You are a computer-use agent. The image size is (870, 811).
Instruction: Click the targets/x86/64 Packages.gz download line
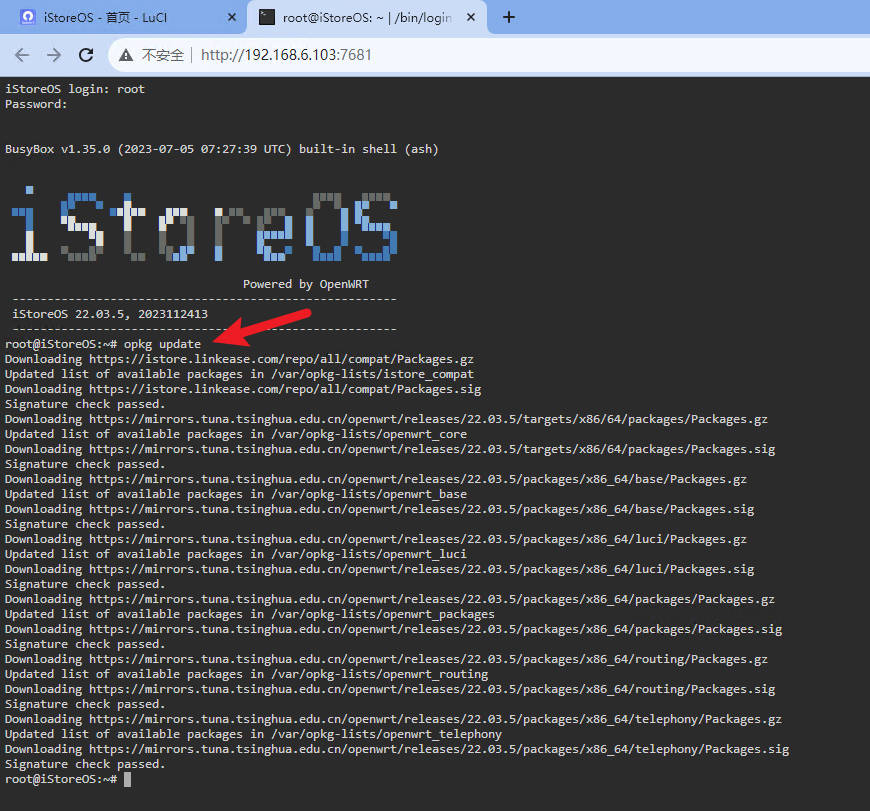tap(386, 419)
